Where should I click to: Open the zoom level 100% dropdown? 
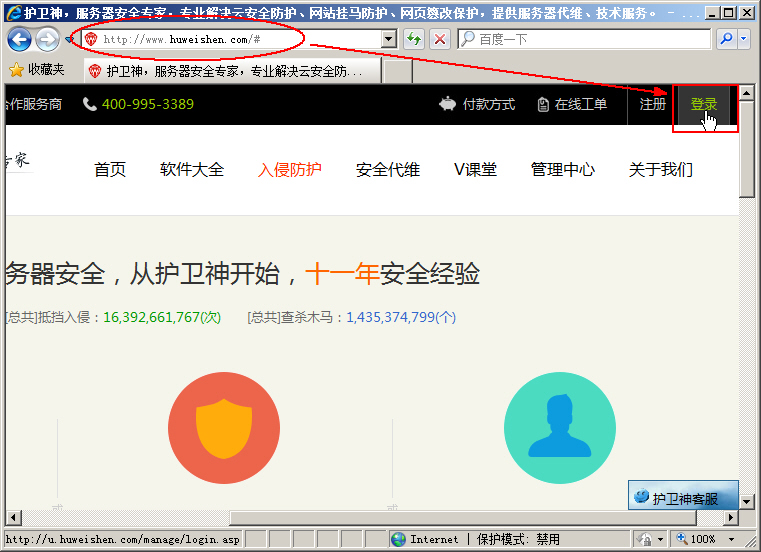pos(731,539)
